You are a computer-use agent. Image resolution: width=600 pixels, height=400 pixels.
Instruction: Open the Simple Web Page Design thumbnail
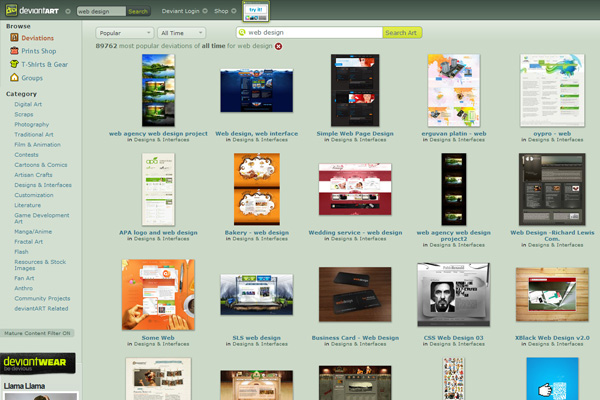tap(355, 90)
